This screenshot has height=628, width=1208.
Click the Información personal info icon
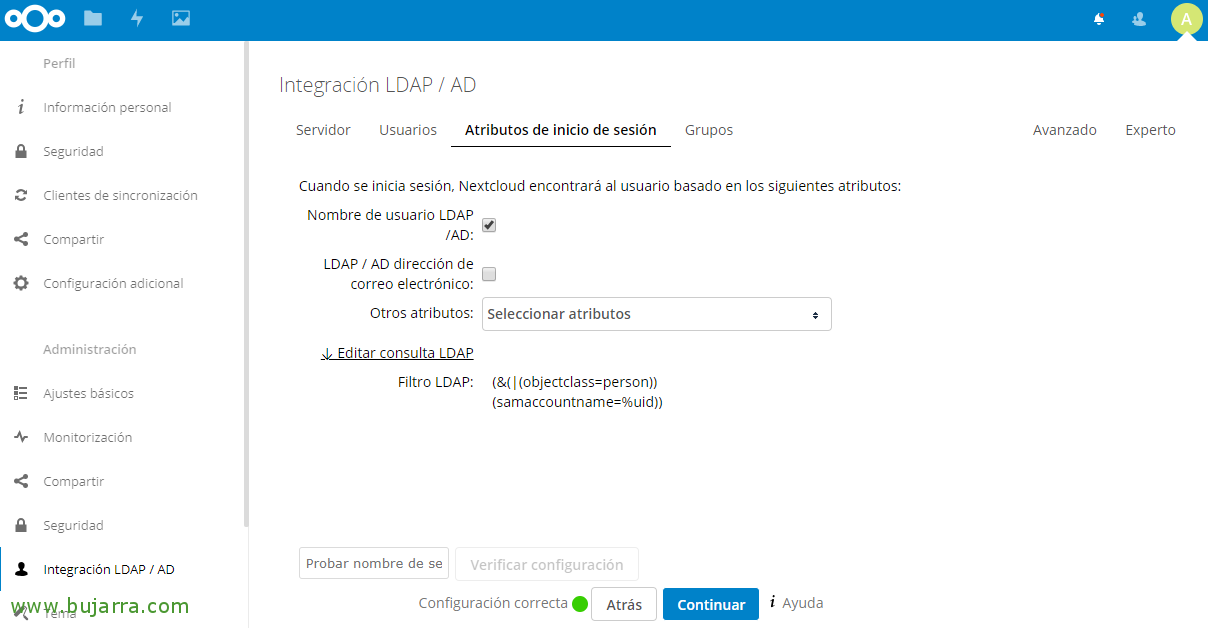pos(20,107)
